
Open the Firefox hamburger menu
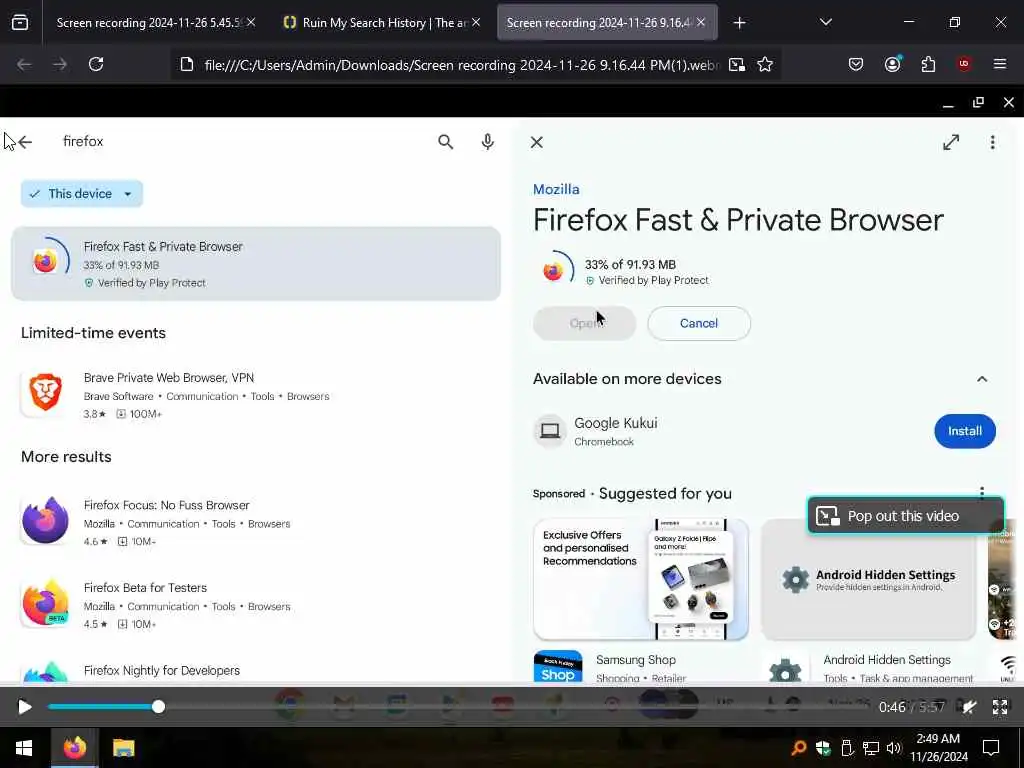click(x=1000, y=64)
